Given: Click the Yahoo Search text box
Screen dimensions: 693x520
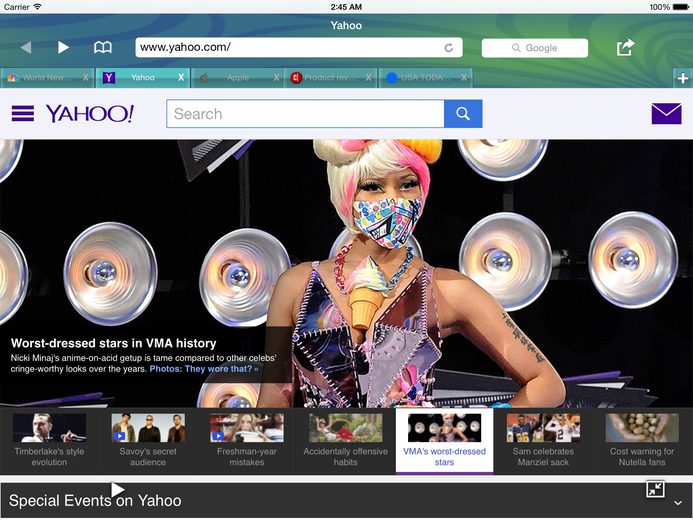Looking at the screenshot, I should click(305, 114).
